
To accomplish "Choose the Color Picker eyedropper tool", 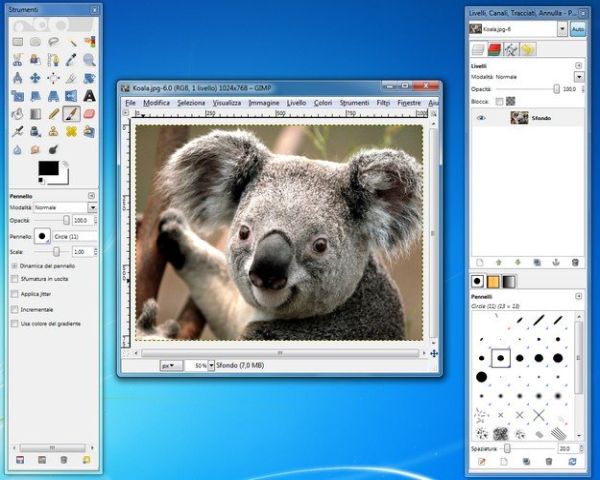I will (71, 59).
